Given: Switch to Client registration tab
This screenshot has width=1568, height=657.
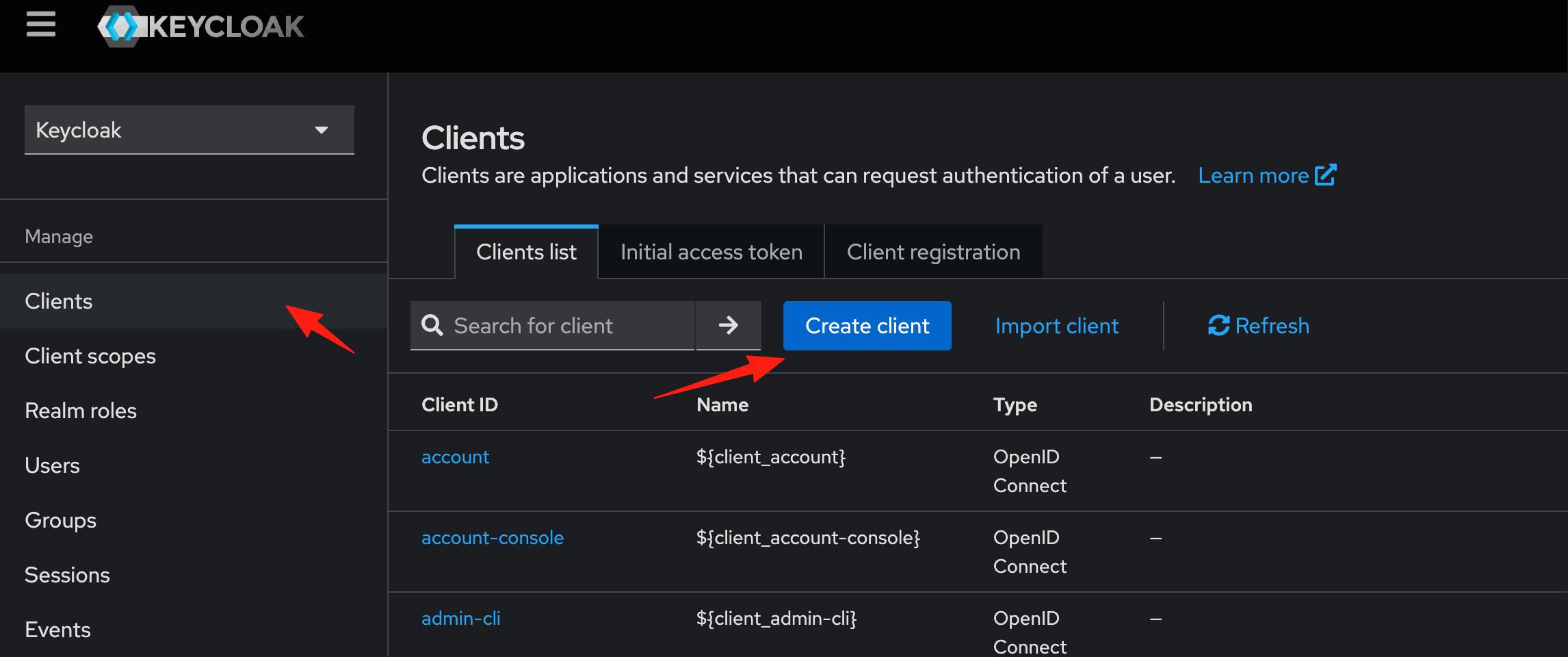Looking at the screenshot, I should 933,252.
